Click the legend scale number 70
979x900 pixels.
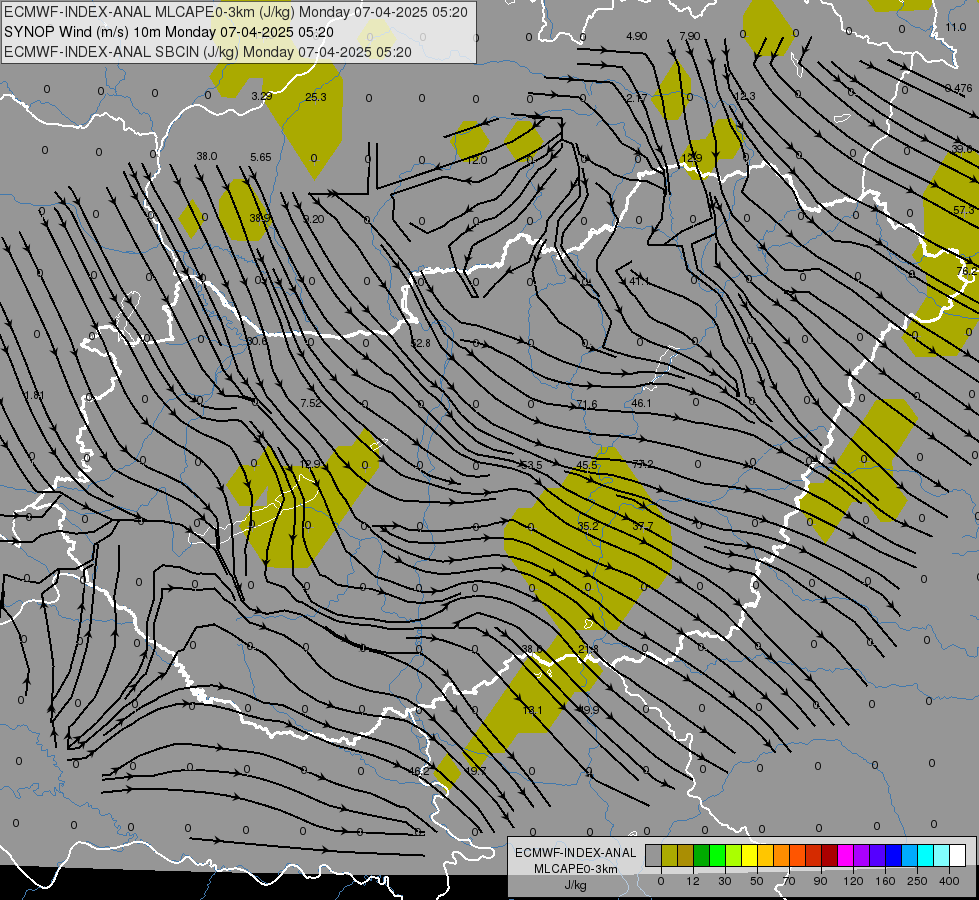point(789,881)
